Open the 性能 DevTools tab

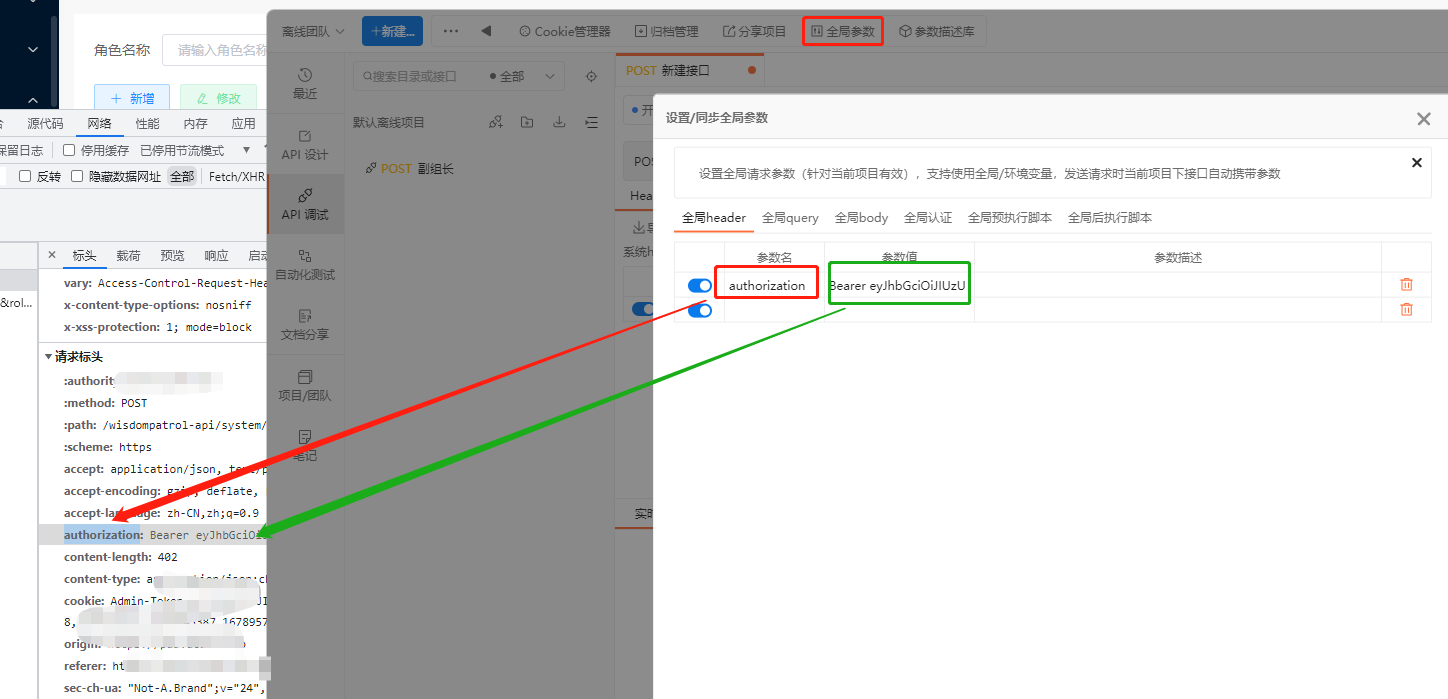tap(148, 124)
